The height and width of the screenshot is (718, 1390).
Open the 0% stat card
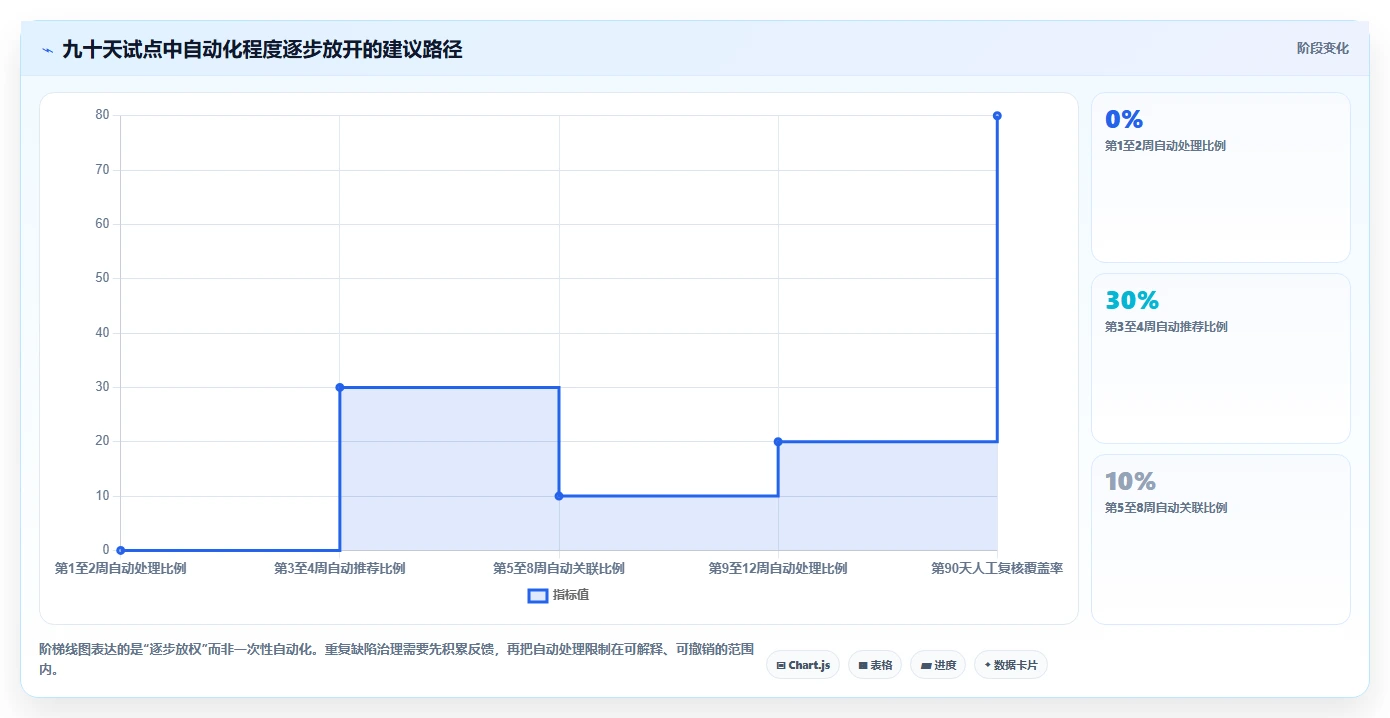(x=1220, y=177)
